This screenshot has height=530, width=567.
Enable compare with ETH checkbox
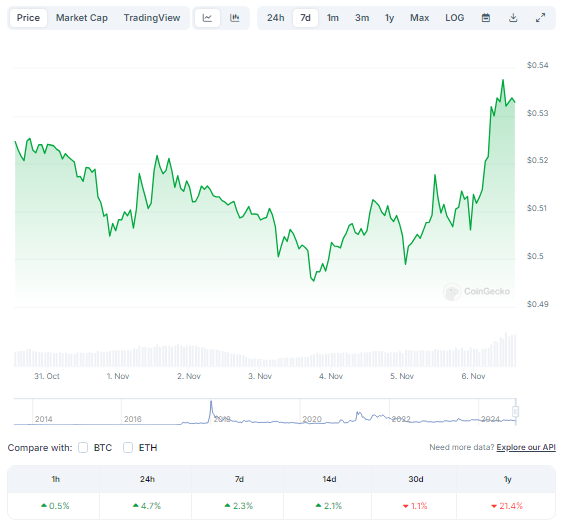[128, 448]
